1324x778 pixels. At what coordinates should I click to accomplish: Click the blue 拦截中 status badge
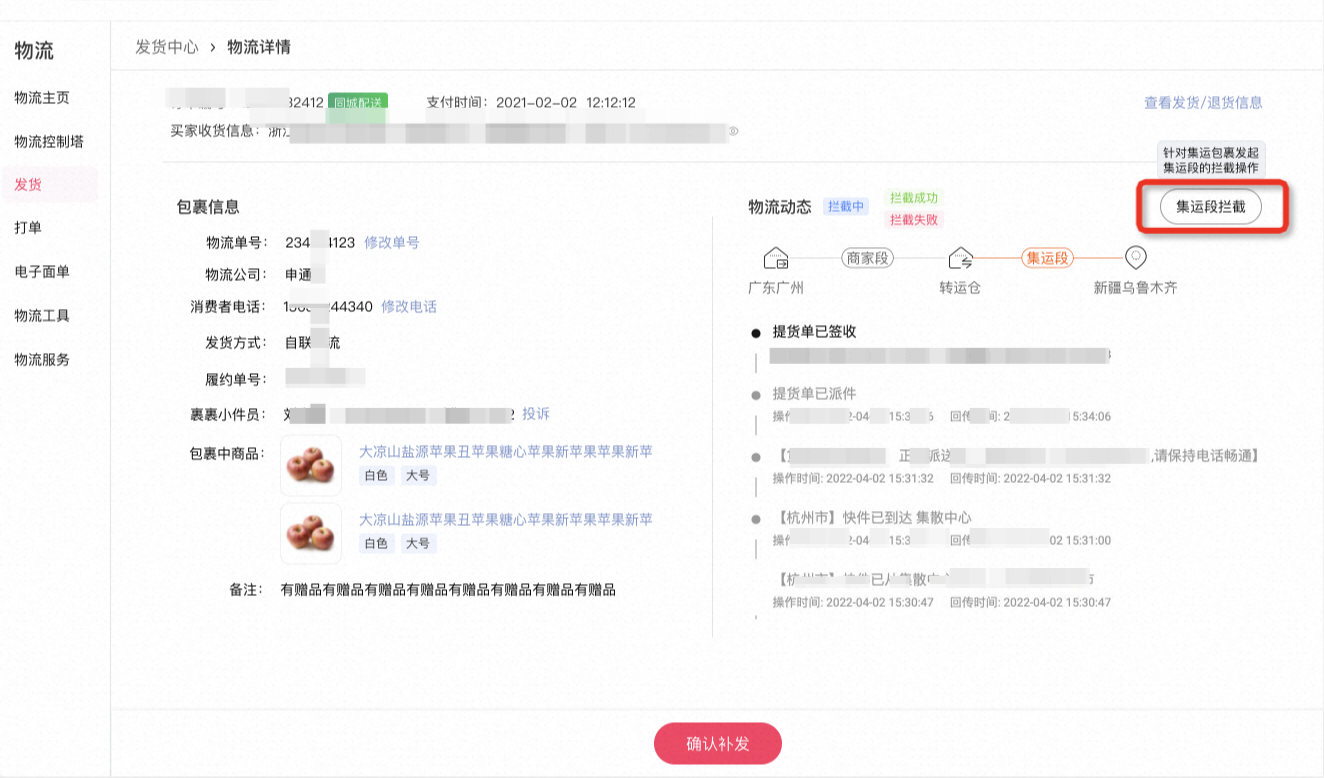[846, 207]
